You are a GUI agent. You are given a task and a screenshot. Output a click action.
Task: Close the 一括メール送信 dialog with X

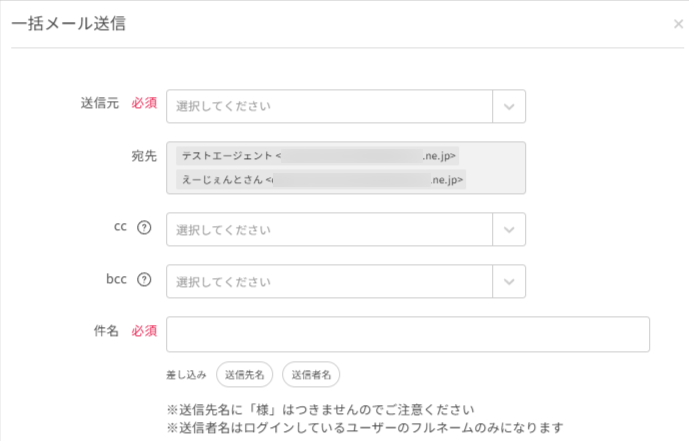[678, 24]
